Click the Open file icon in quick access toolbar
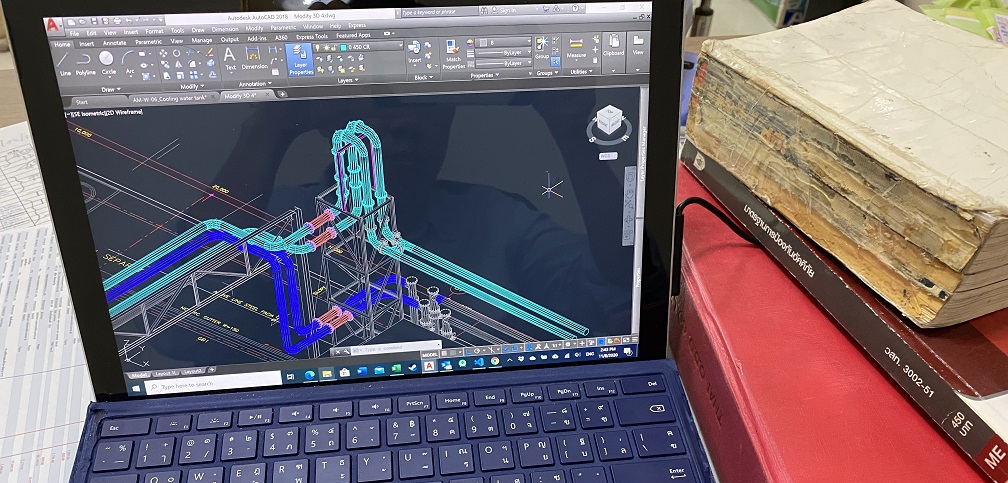 [82, 22]
